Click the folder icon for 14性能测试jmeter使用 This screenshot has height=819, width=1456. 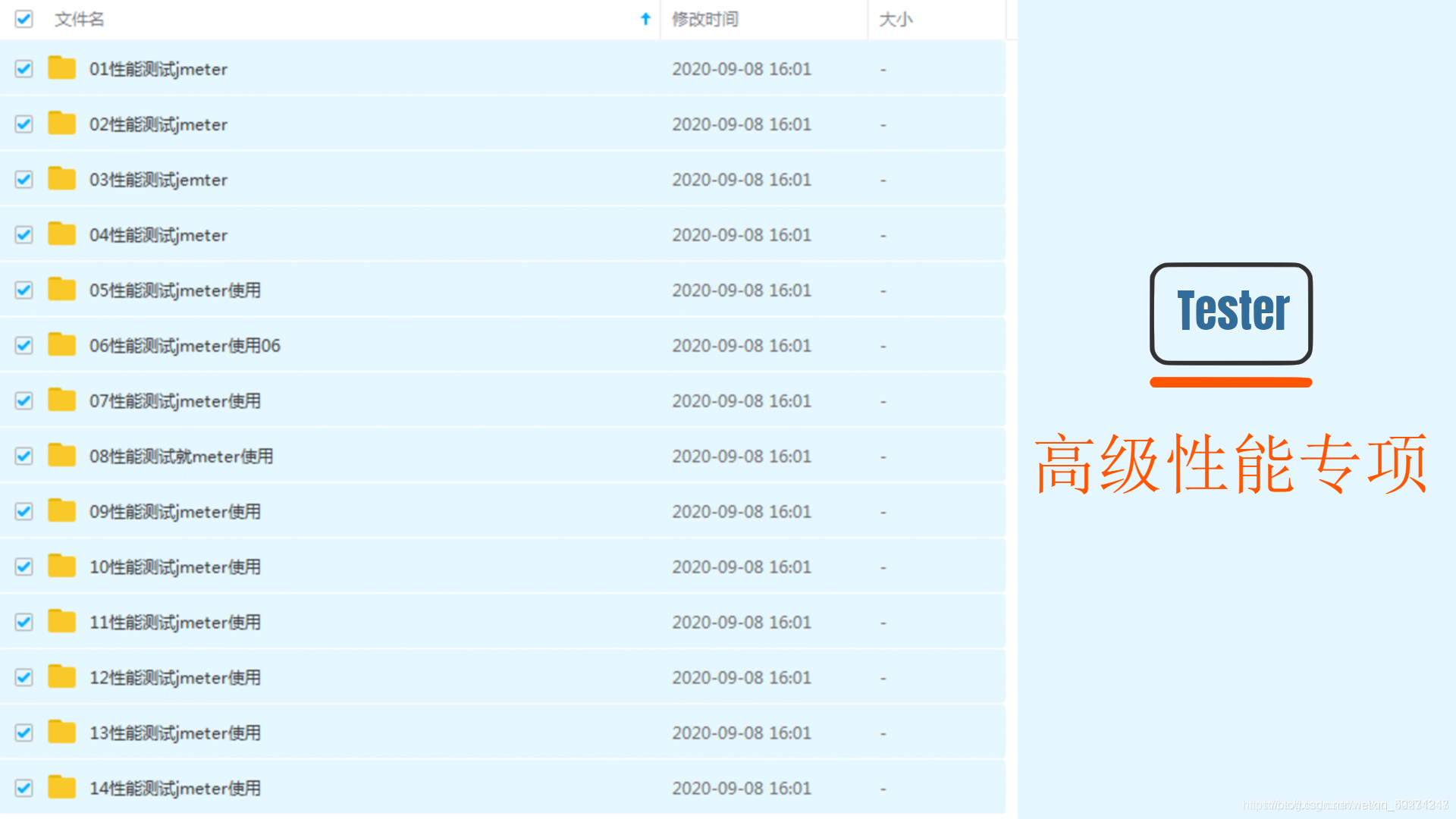point(61,788)
